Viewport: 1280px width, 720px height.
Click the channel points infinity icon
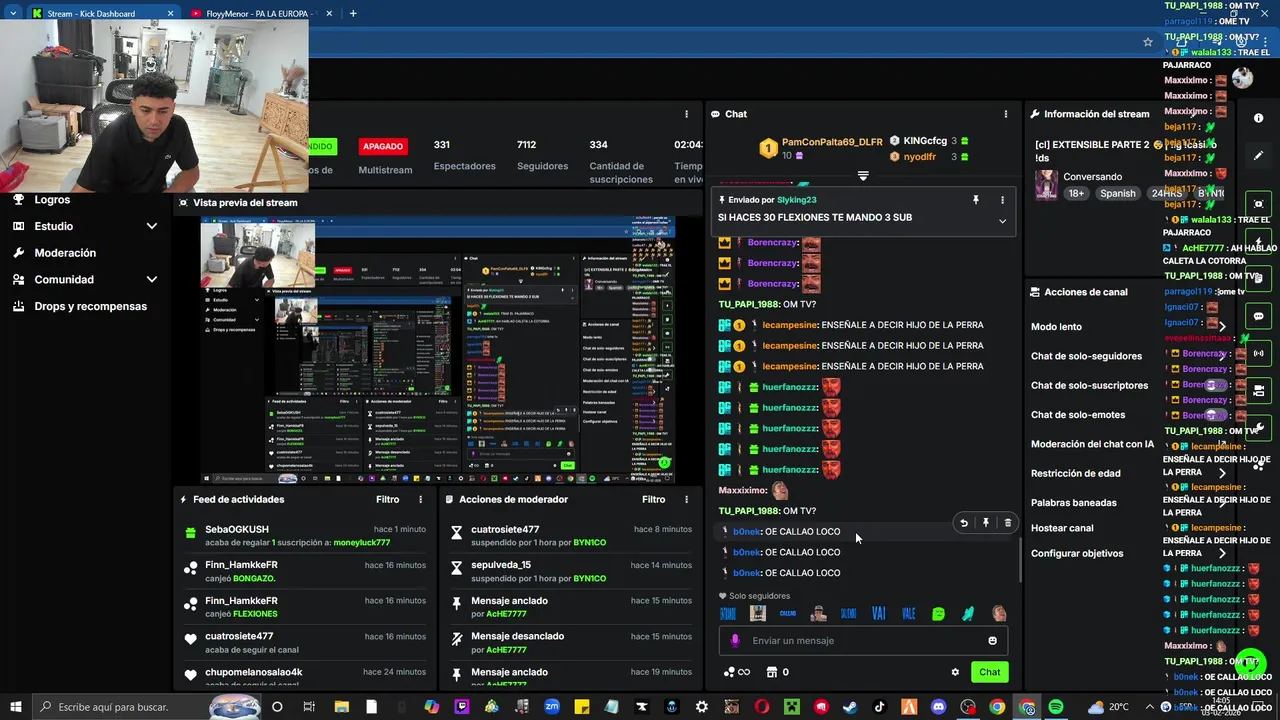pyautogui.click(x=736, y=672)
